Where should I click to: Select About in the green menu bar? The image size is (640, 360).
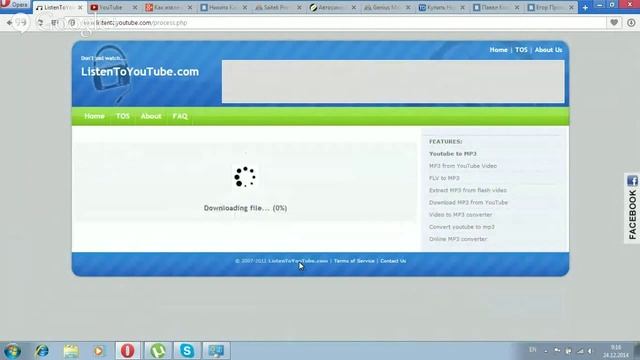[x=151, y=116]
